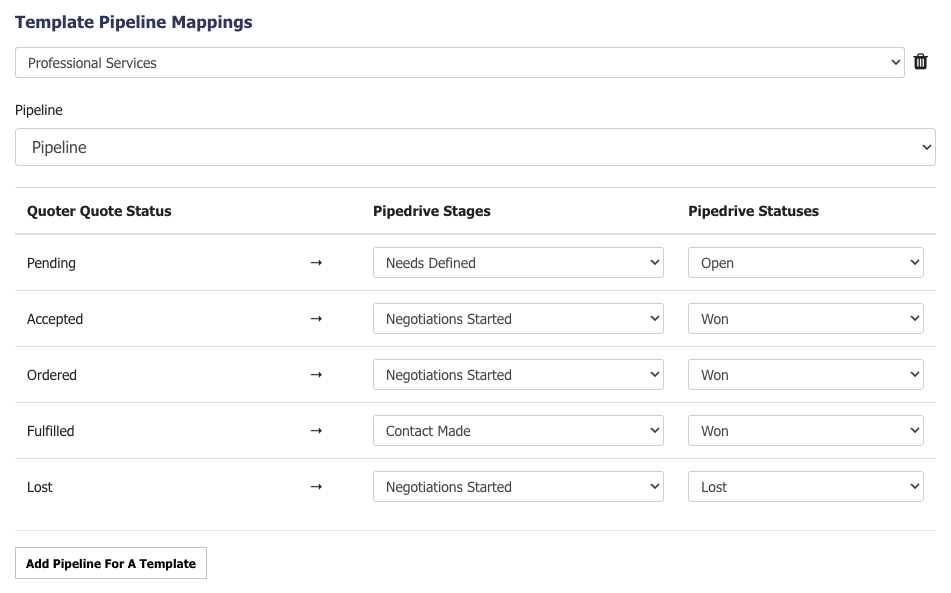
Task: Click the arrow icon beside Fulfilled
Action: (316, 431)
